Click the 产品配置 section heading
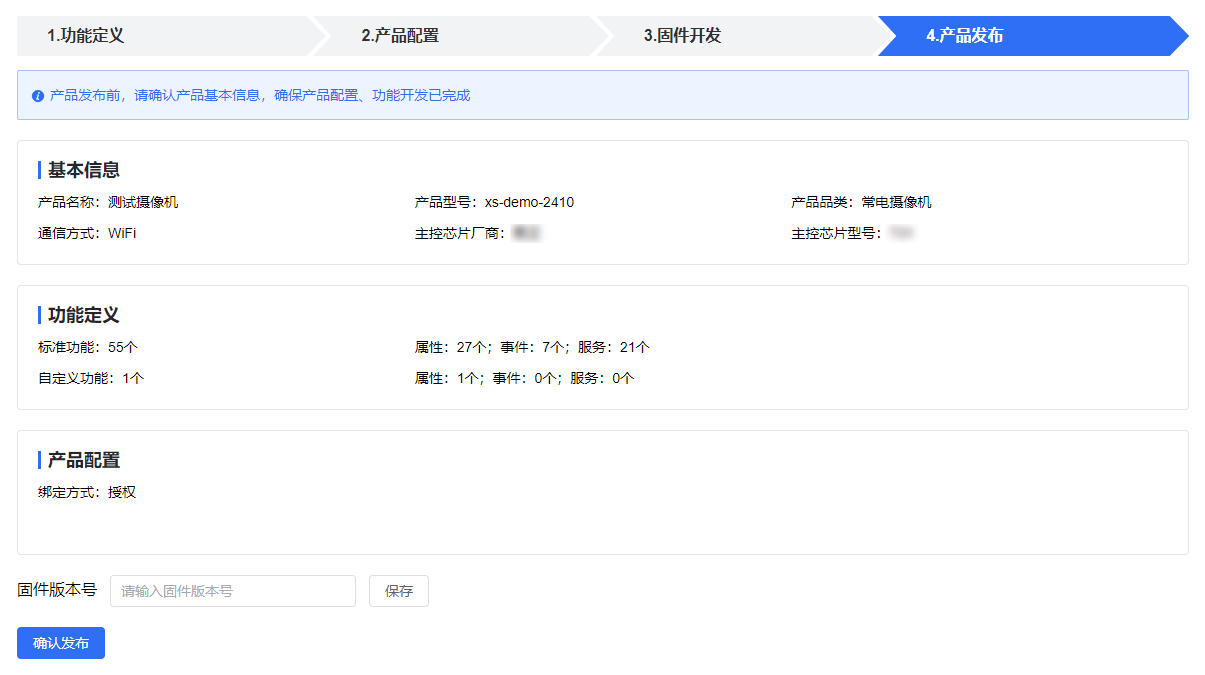The width and height of the screenshot is (1205, 675). (x=84, y=460)
